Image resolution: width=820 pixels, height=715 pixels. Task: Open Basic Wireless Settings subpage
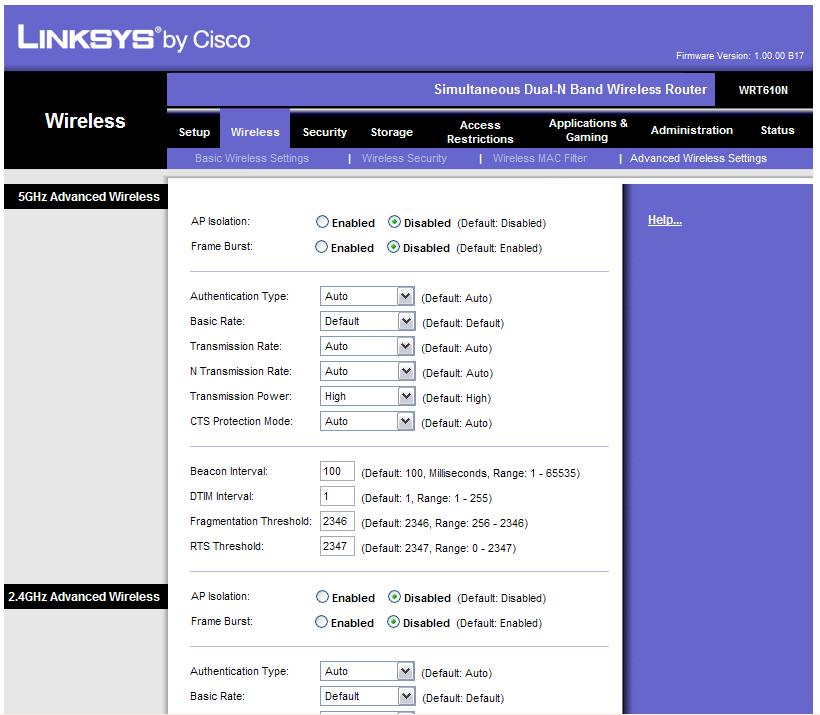point(252,158)
